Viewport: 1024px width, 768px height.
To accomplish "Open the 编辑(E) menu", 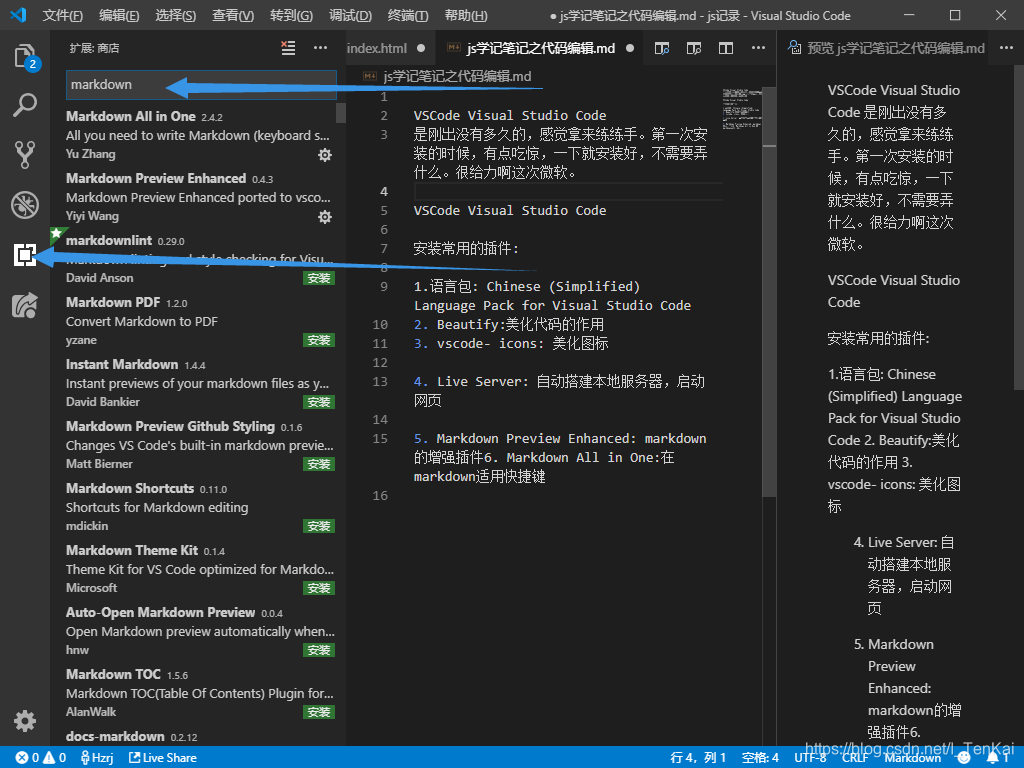I will click(119, 15).
